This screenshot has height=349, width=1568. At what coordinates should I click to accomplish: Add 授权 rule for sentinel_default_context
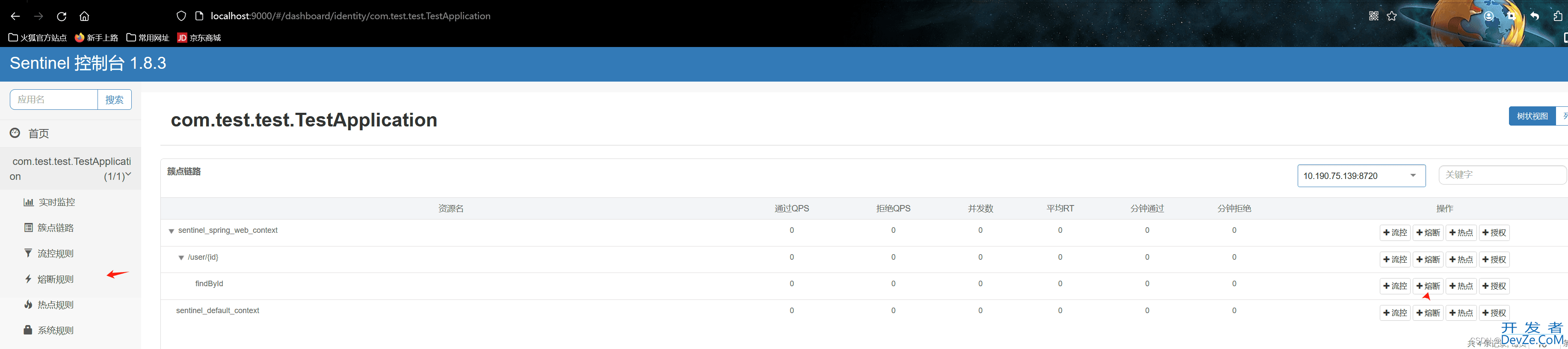pos(1494,313)
